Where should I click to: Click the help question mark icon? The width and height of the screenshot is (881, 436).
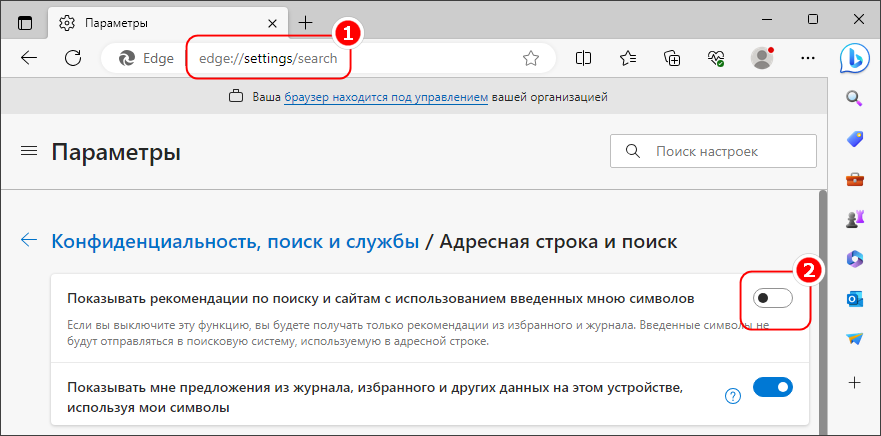[733, 396]
